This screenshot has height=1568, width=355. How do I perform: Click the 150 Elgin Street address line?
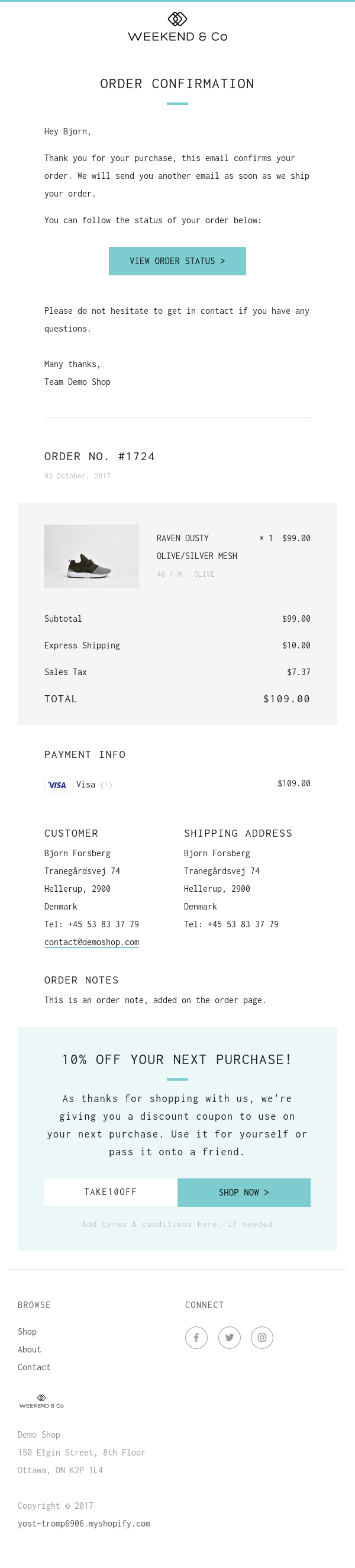tap(82, 1452)
